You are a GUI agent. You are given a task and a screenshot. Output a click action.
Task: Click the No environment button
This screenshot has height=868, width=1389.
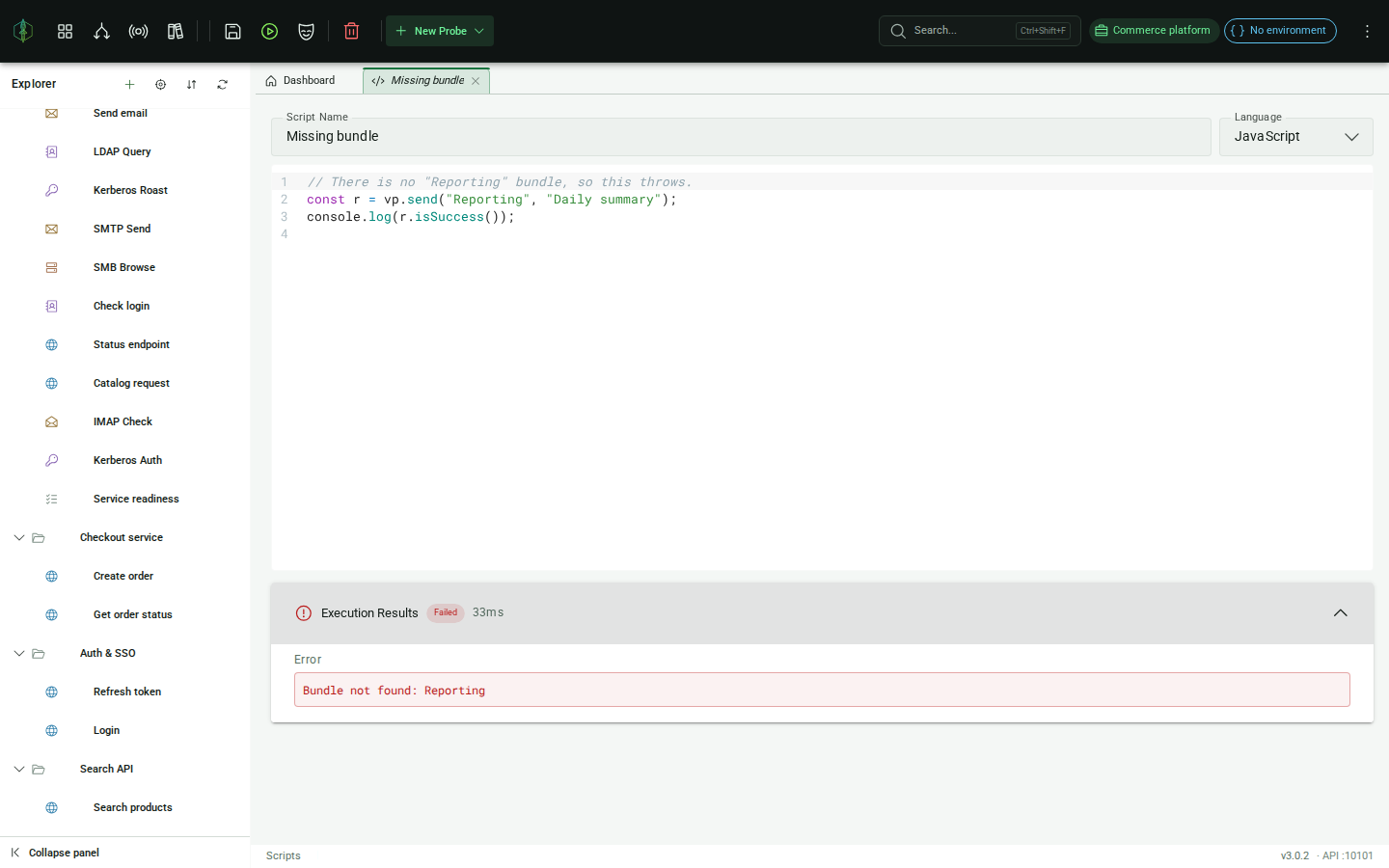(1280, 31)
